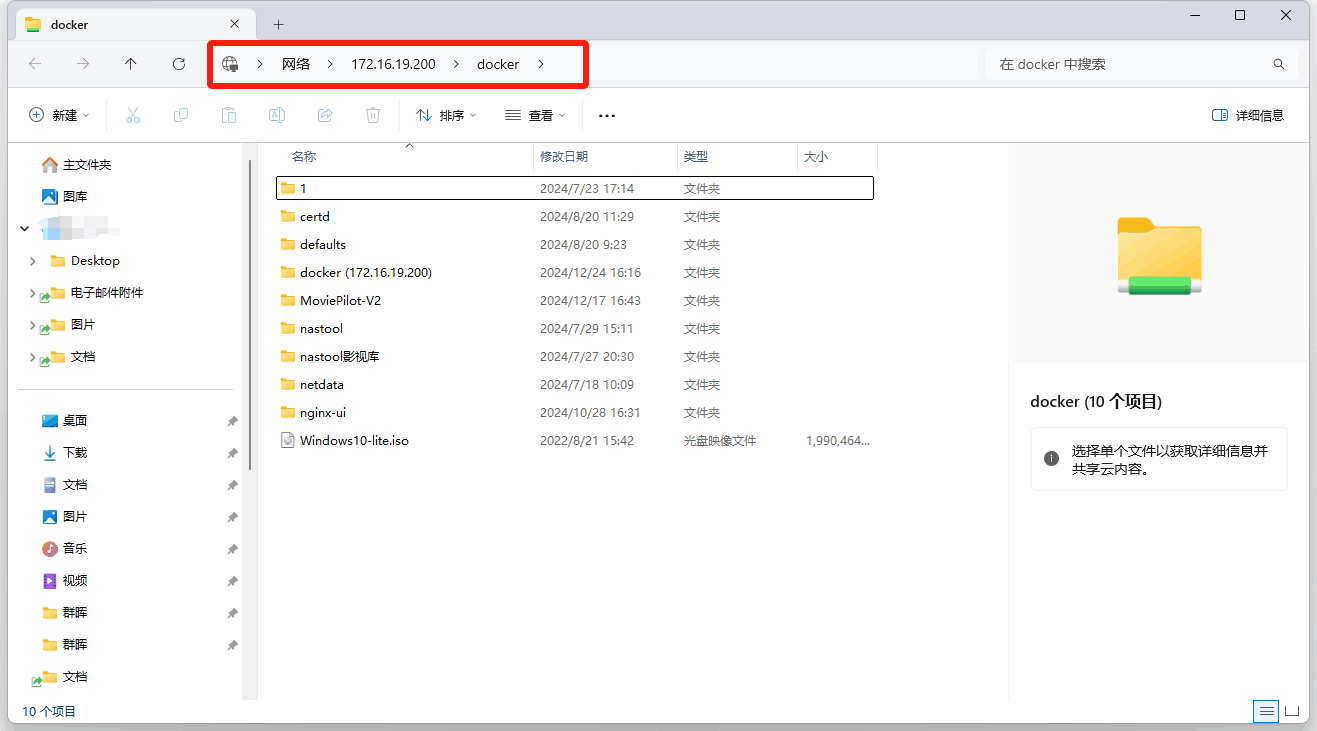Open the three-dot See more menu

click(x=607, y=115)
